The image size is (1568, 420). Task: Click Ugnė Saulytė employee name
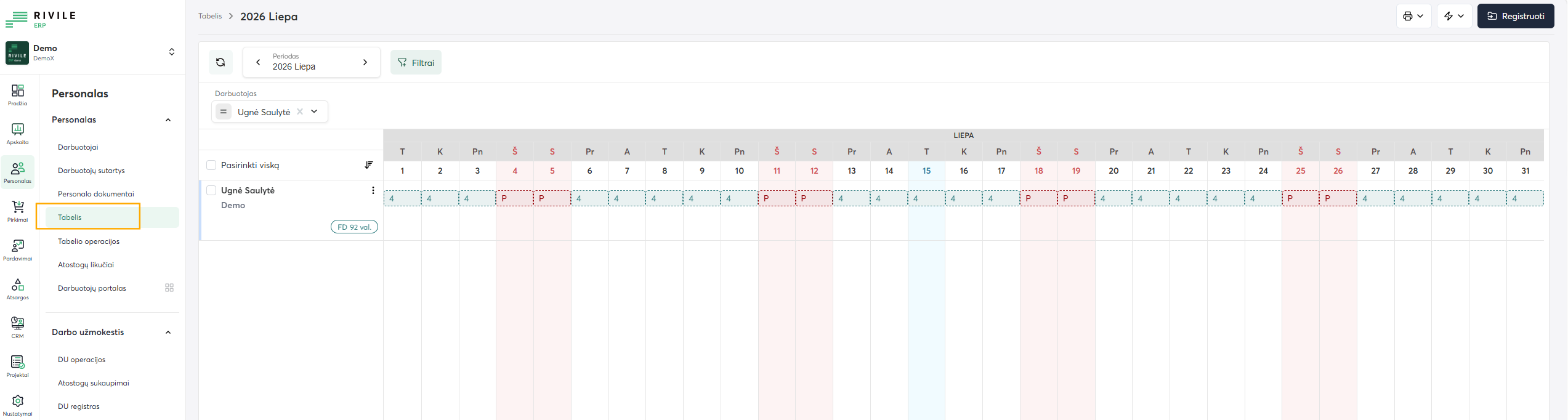(x=248, y=190)
